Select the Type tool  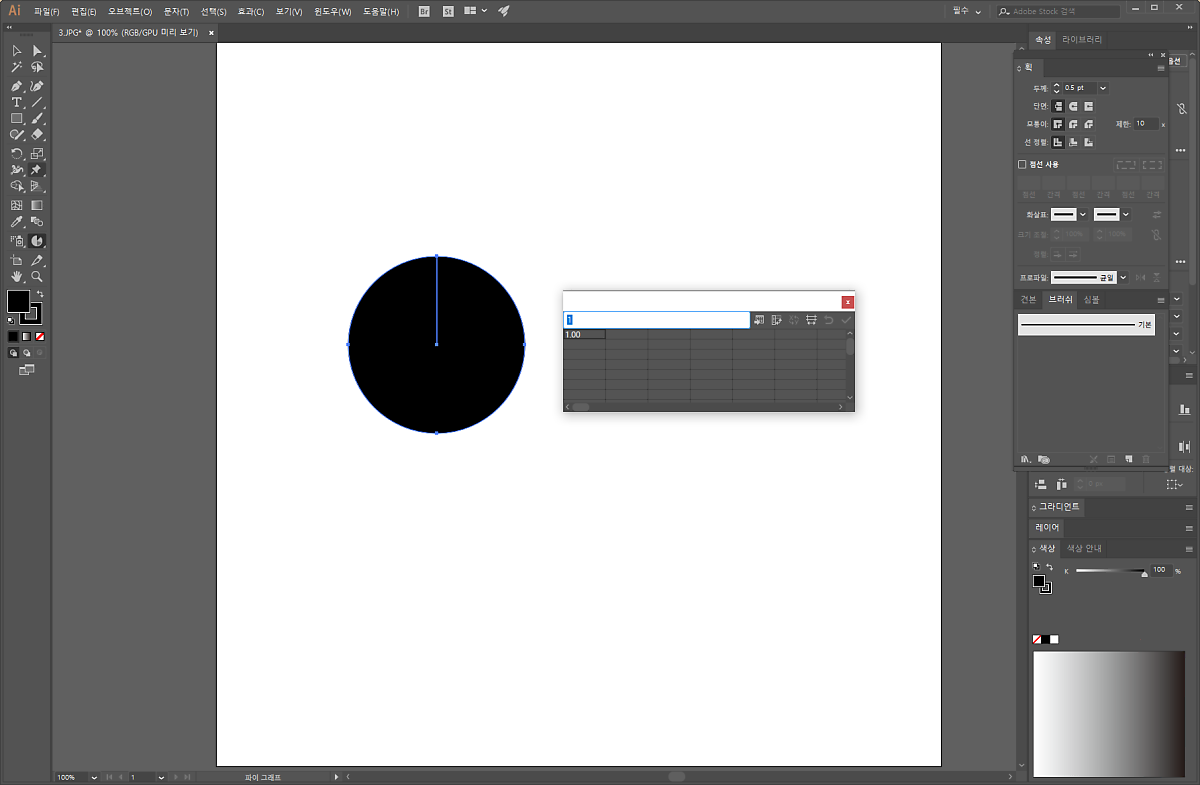click(17, 102)
